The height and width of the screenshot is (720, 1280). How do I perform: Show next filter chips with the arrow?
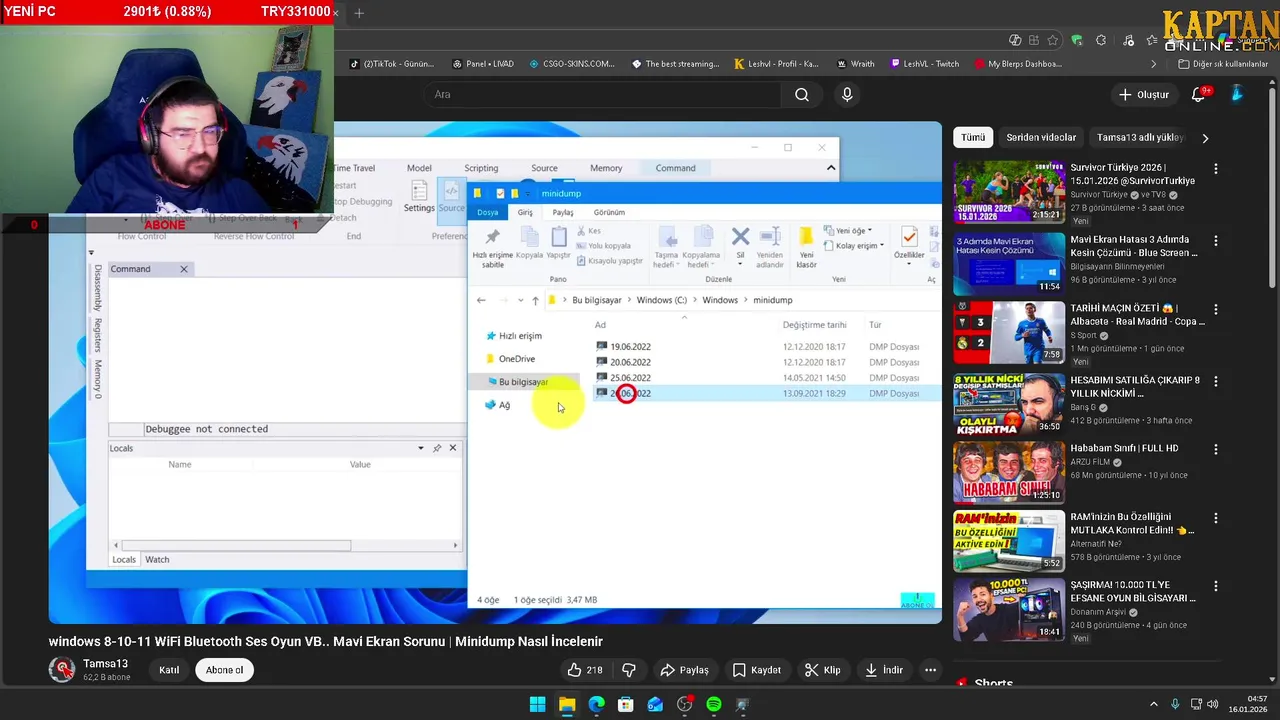point(1205,138)
